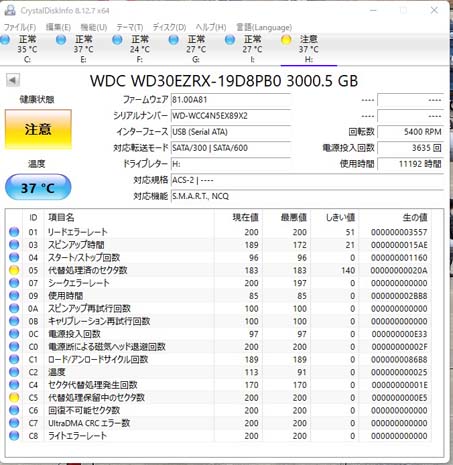The width and height of the screenshot is (453, 465).
Task: Select the UltraDMA CRC エラー数 row name
Action: pyautogui.click(x=89, y=423)
